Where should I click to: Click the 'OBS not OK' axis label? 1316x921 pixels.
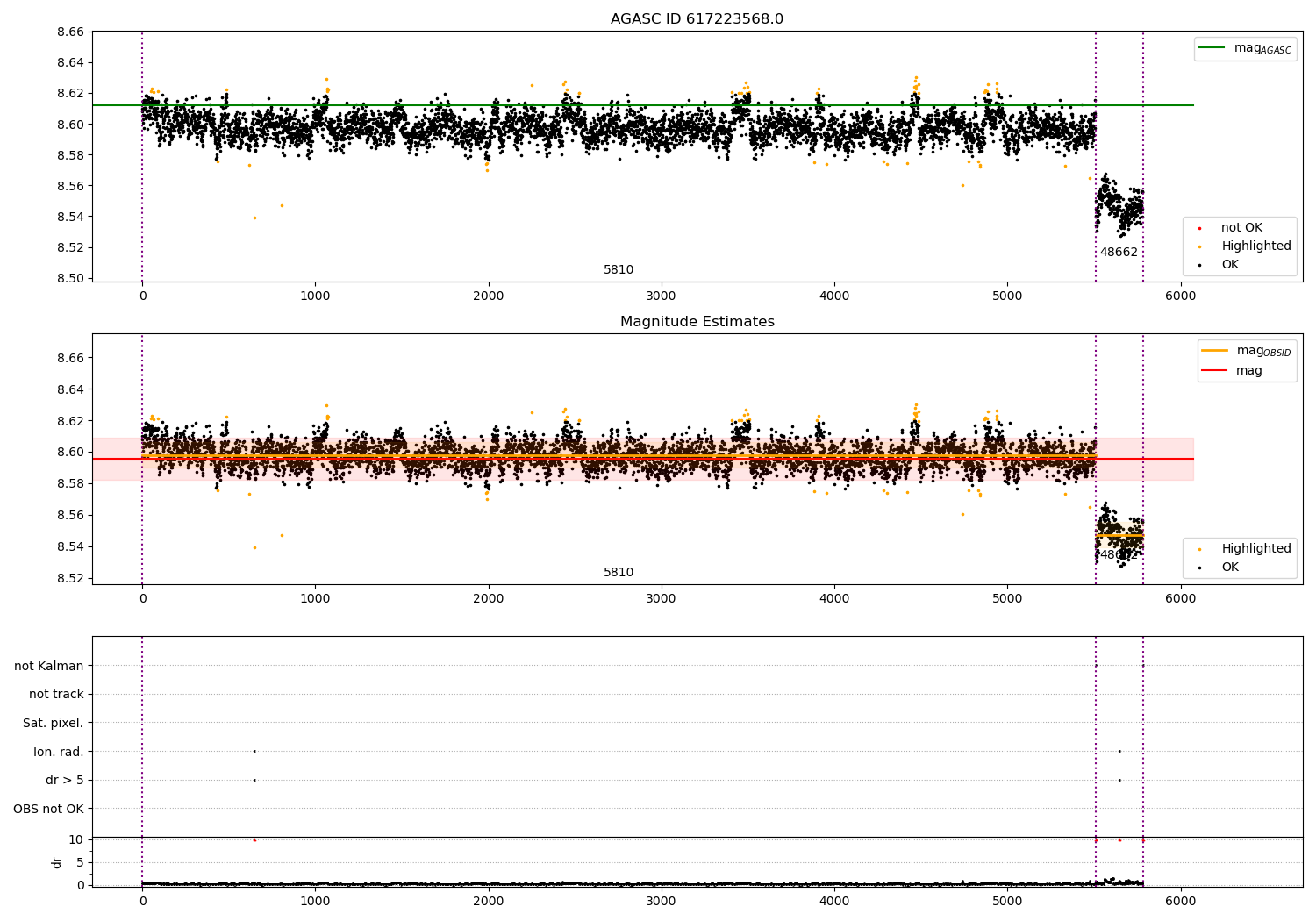48,809
